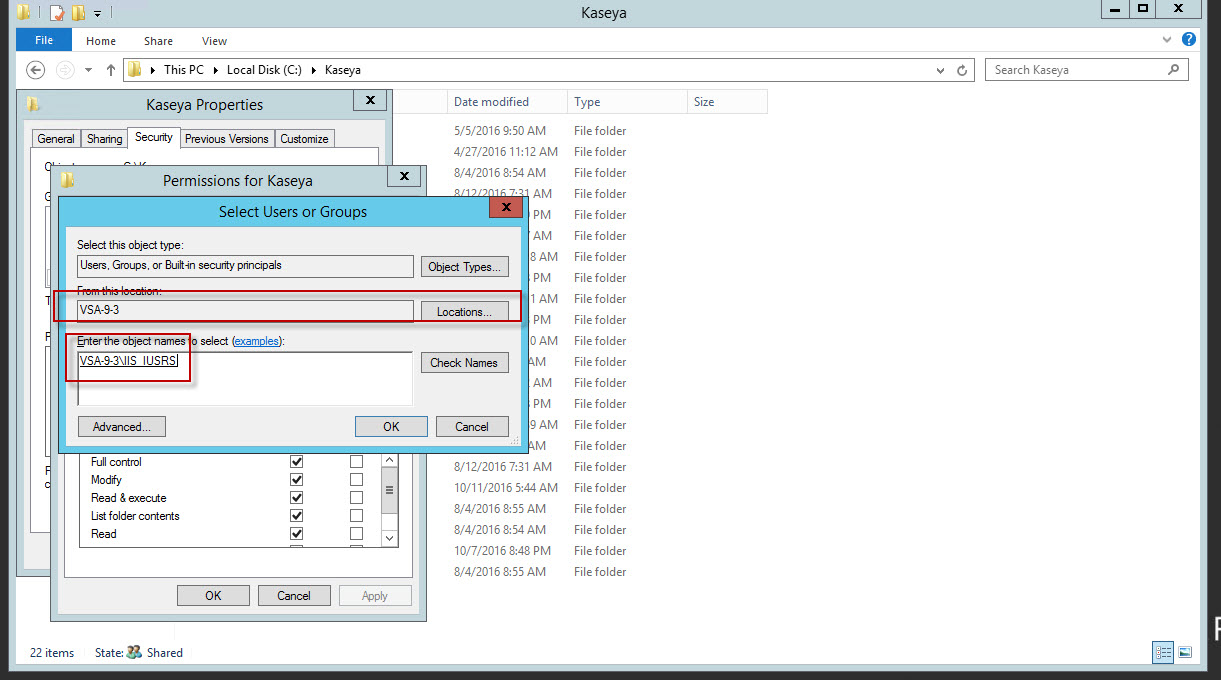1221x680 pixels.
Task: Go back using the Back arrow
Action: [x=36, y=70]
